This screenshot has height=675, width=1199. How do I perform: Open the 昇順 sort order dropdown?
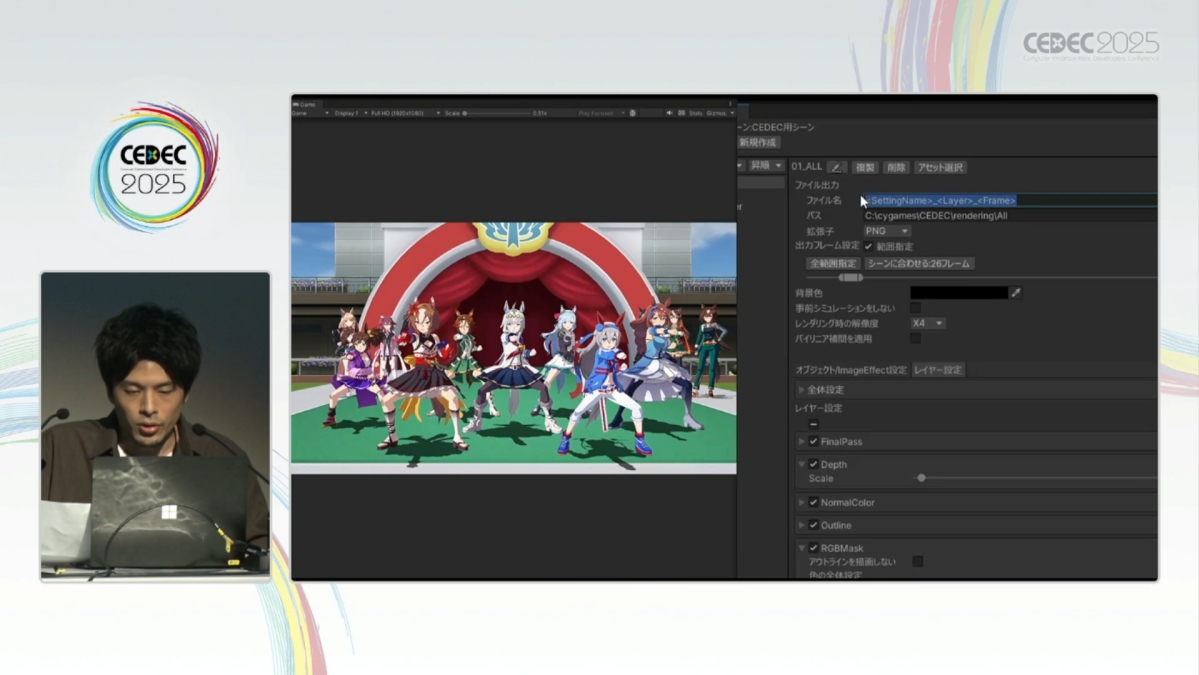766,166
